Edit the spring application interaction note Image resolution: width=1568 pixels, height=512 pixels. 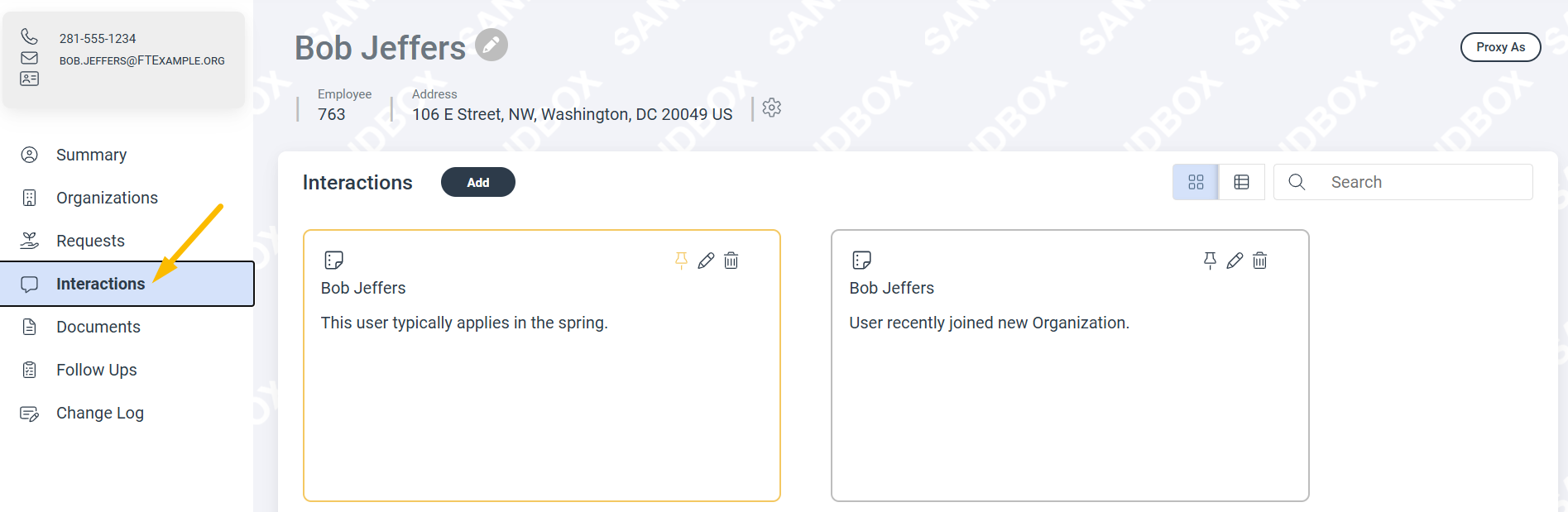tap(706, 261)
